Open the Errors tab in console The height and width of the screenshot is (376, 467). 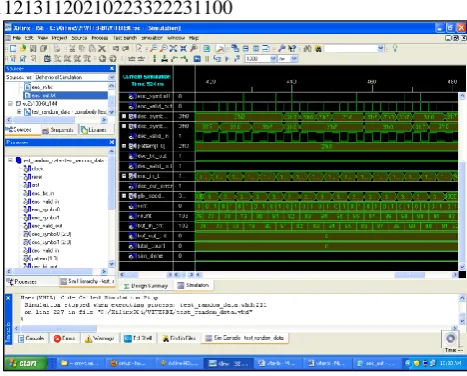pyautogui.click(x=64, y=338)
